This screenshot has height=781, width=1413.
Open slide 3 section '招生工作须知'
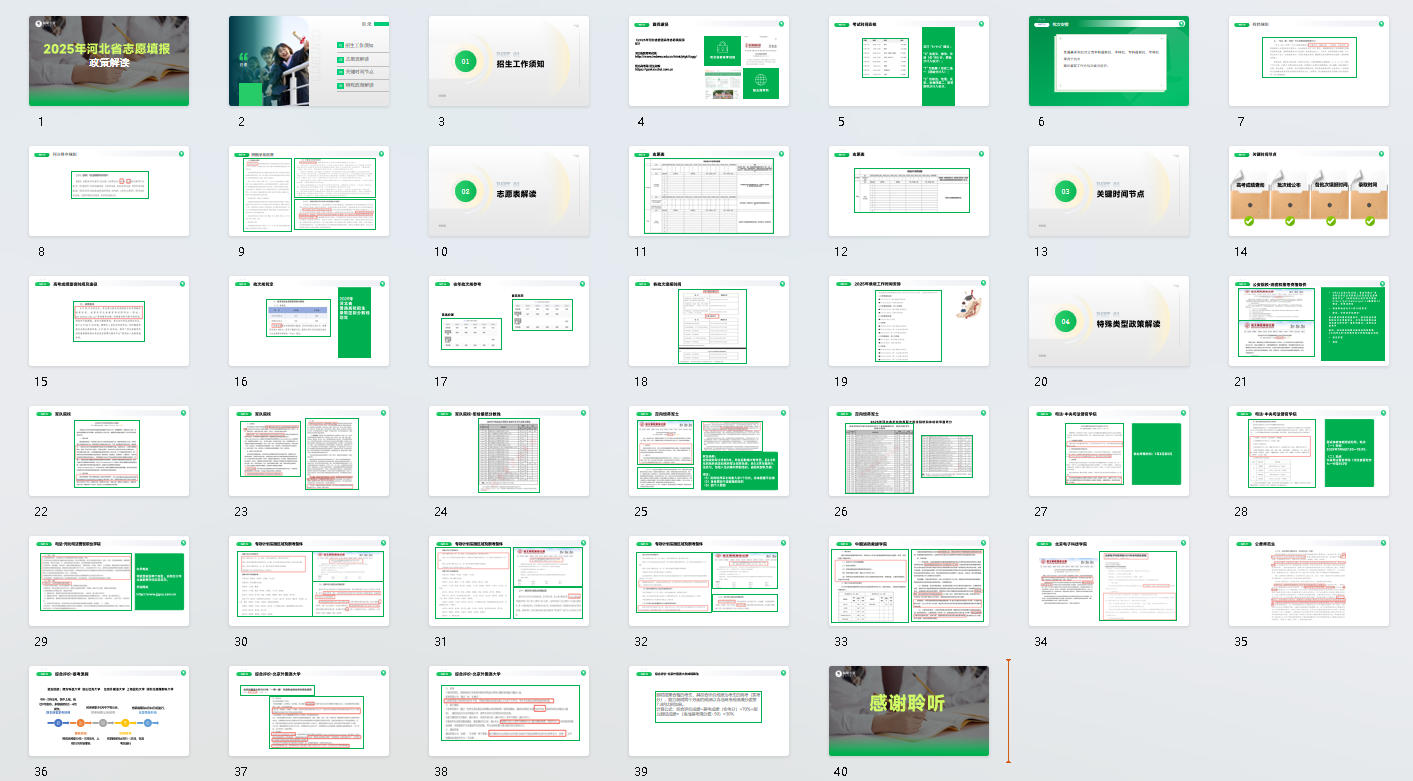coord(508,61)
